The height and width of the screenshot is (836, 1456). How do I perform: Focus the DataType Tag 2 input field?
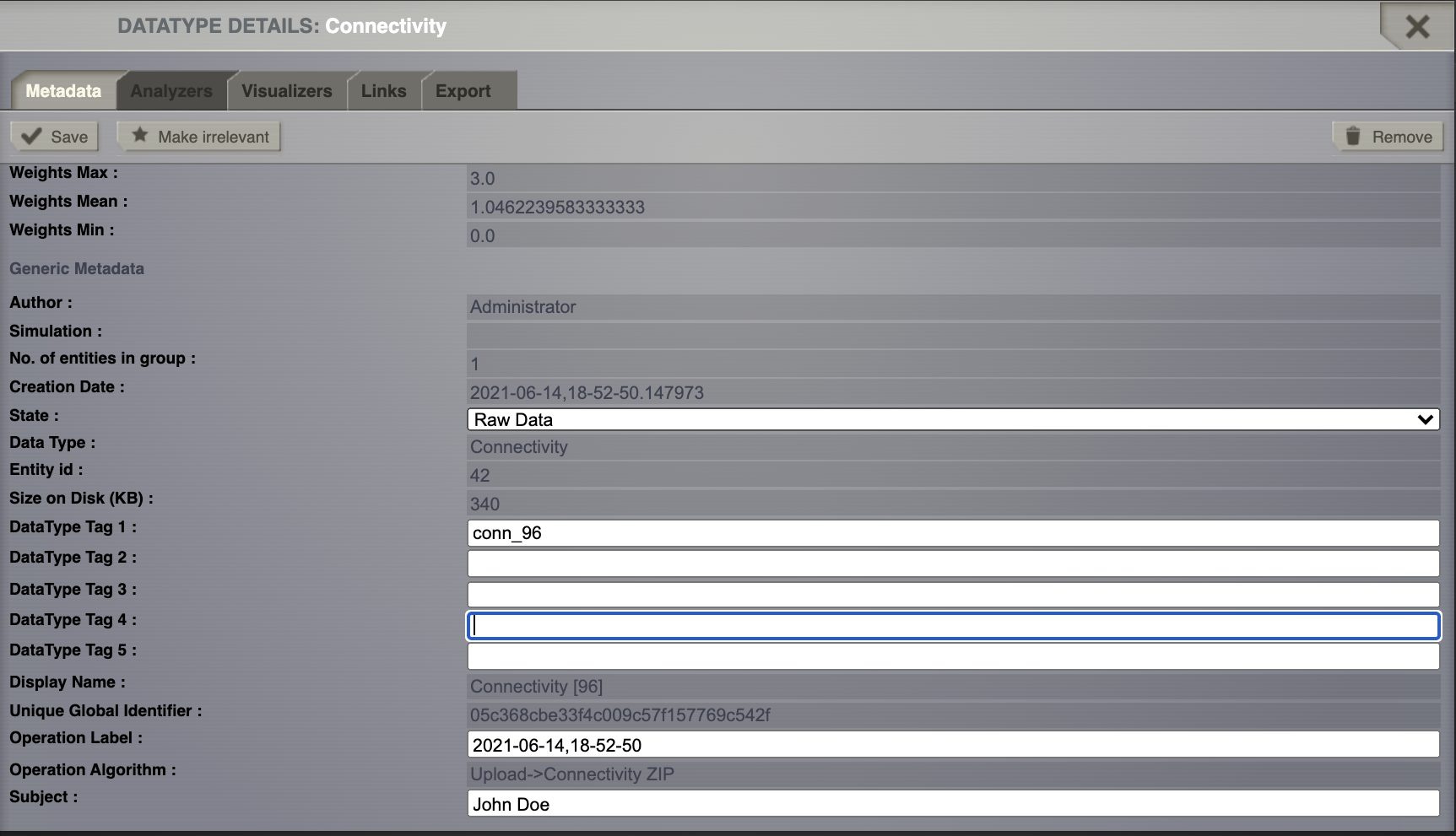coord(954,564)
